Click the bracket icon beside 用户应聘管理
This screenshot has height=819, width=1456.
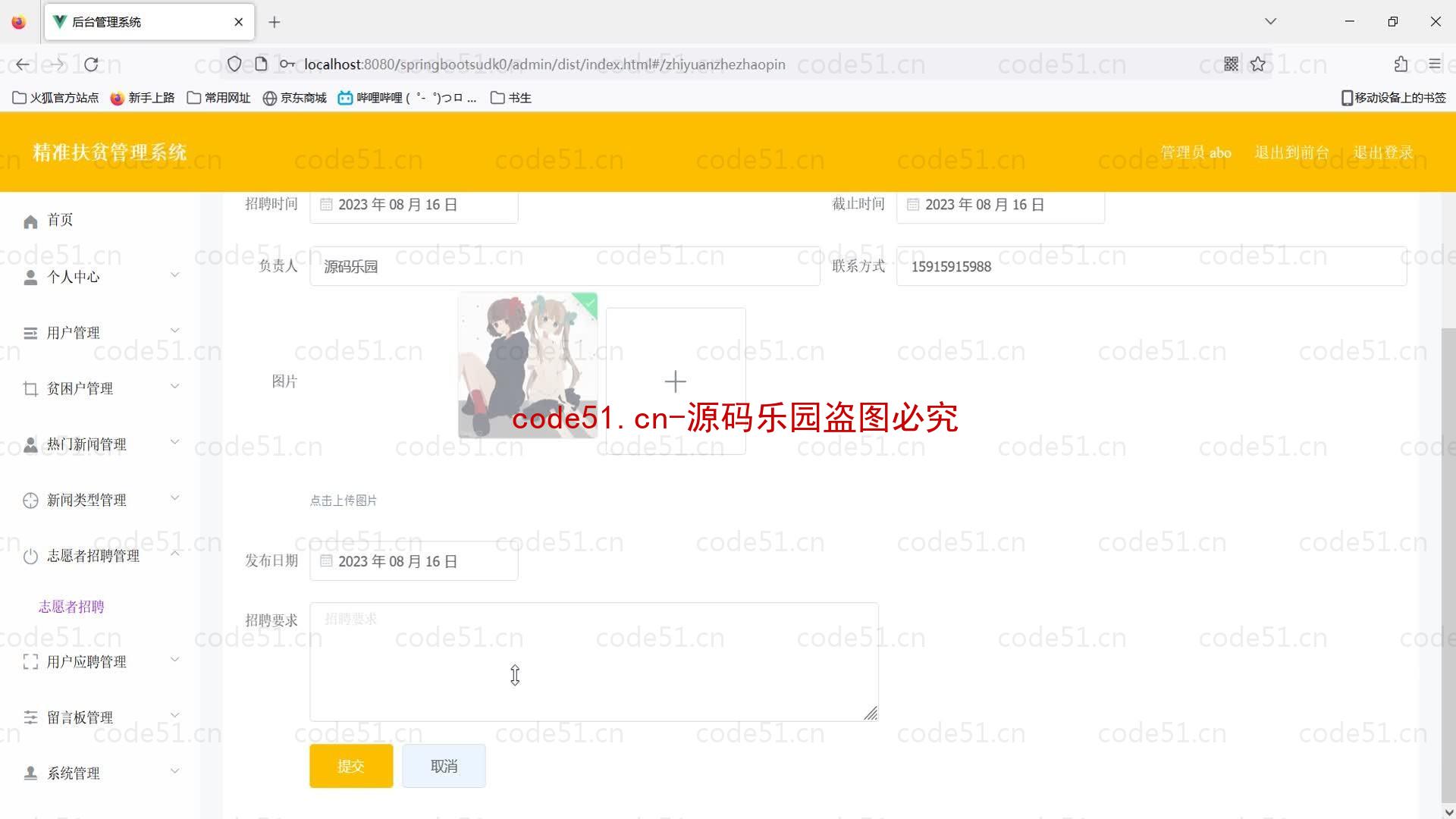30,662
